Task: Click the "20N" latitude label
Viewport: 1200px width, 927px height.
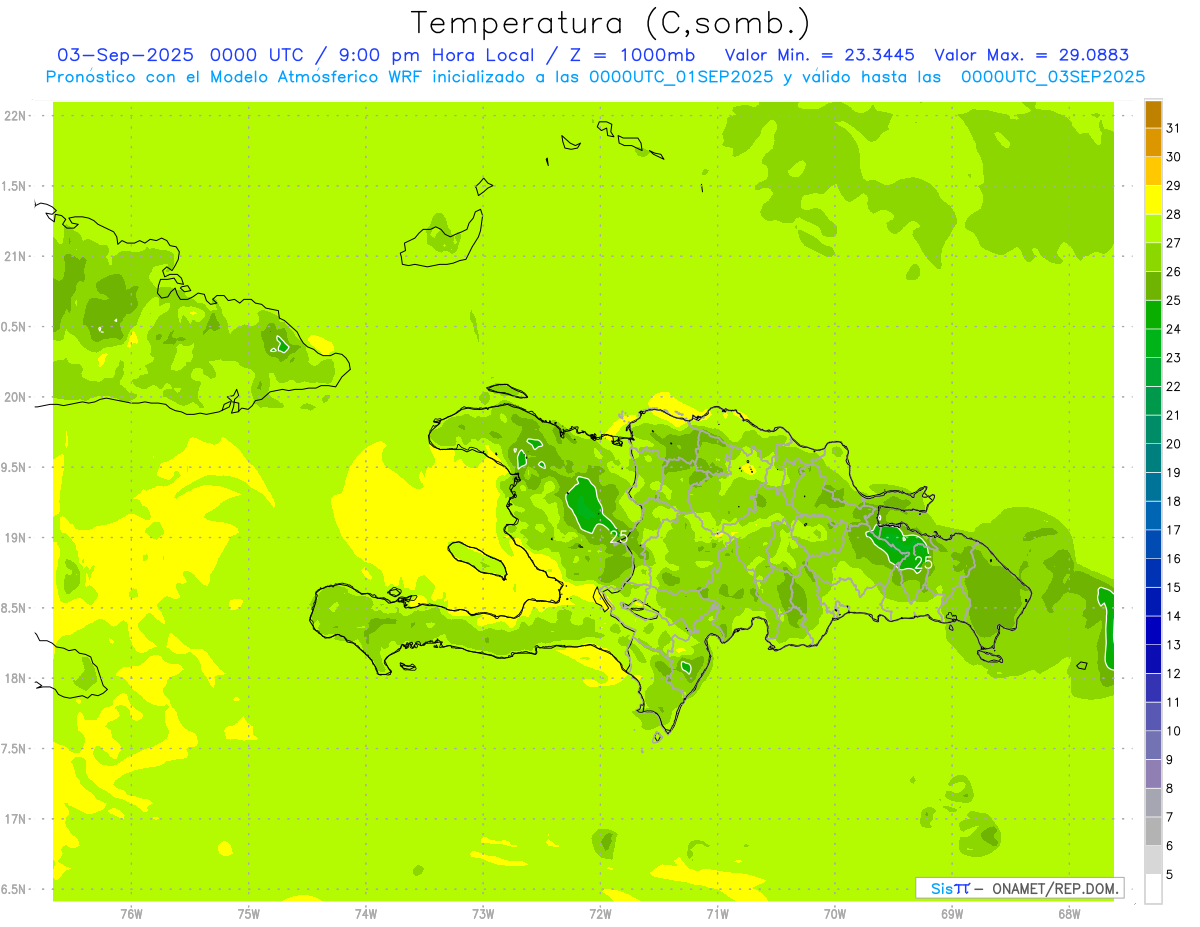Action: point(15,397)
